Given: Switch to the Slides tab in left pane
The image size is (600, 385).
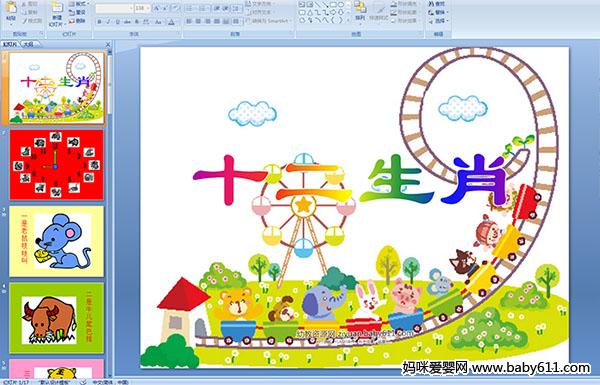Looking at the screenshot, I should pyautogui.click(x=10, y=44).
